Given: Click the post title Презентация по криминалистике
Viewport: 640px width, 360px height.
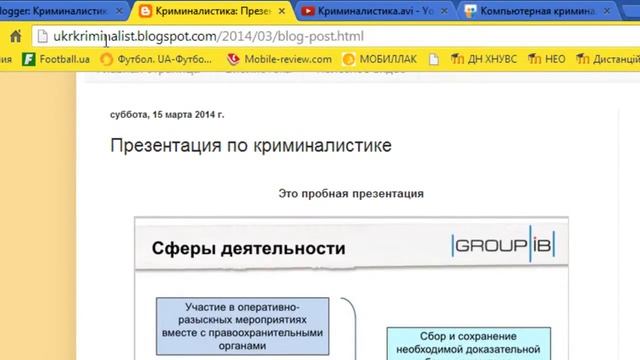Looking at the screenshot, I should click(x=251, y=146).
